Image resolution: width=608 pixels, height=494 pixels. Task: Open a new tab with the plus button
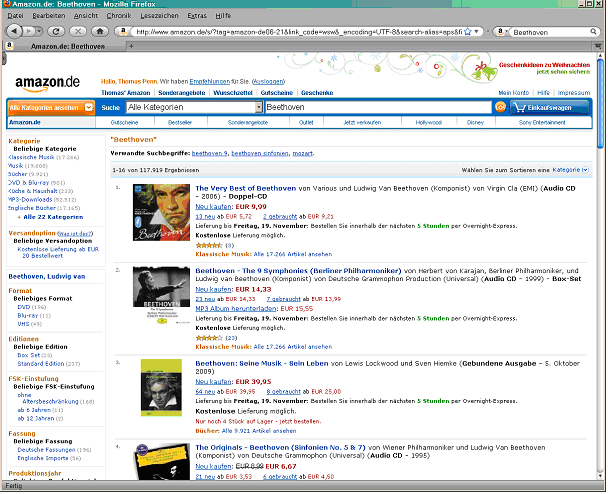click(131, 46)
